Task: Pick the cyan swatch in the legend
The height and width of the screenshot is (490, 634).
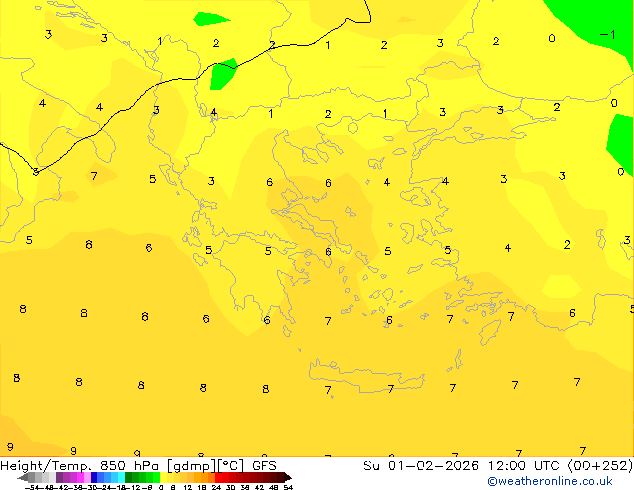Action: pyautogui.click(x=121, y=477)
